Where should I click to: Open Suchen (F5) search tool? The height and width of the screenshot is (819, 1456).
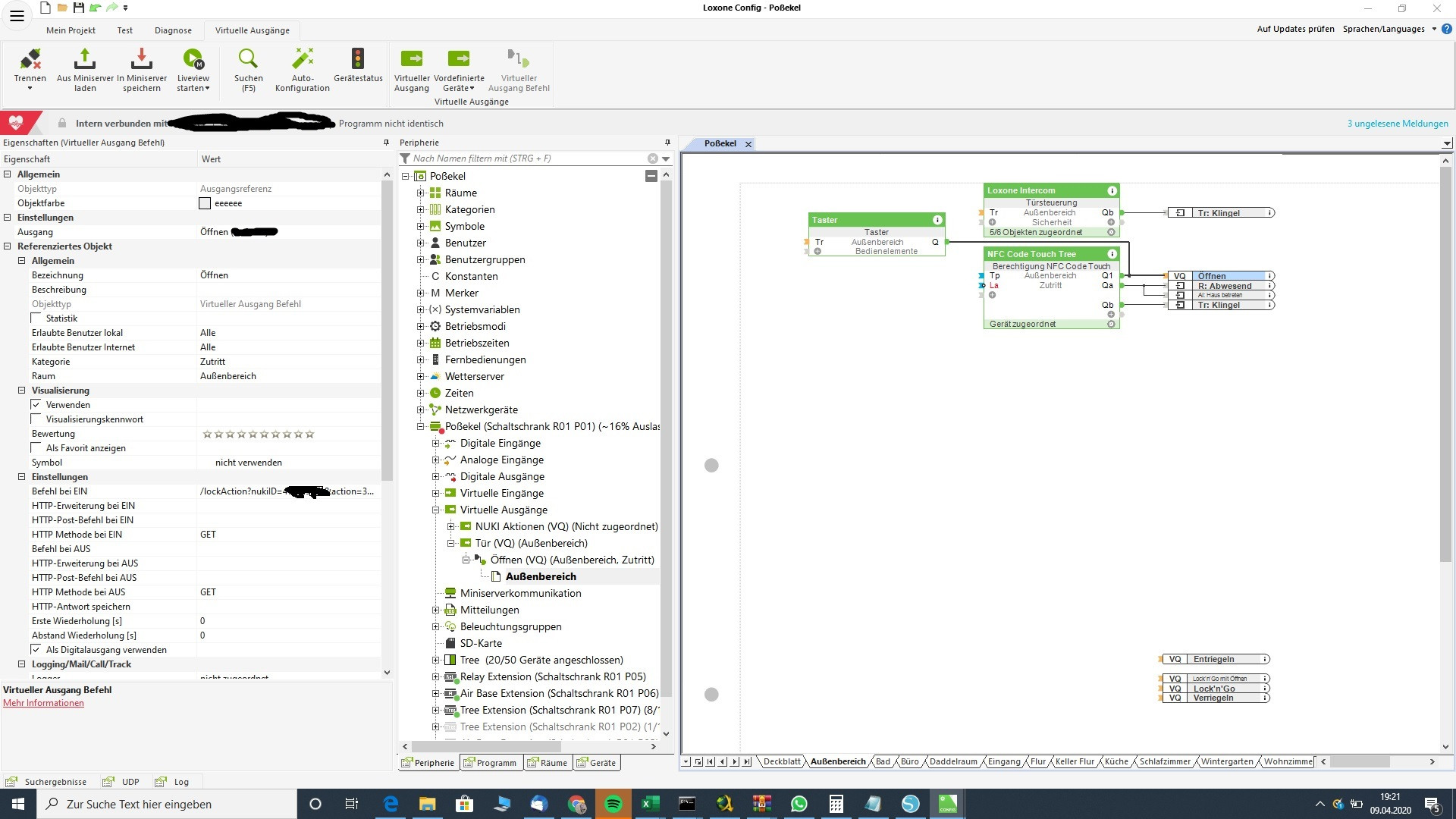click(248, 60)
